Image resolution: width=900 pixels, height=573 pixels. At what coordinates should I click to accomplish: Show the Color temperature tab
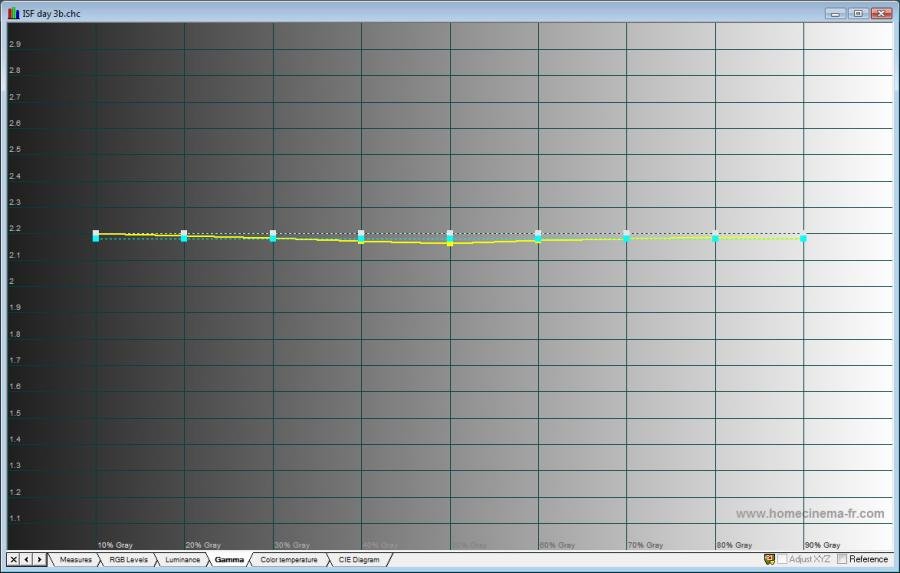[288, 559]
